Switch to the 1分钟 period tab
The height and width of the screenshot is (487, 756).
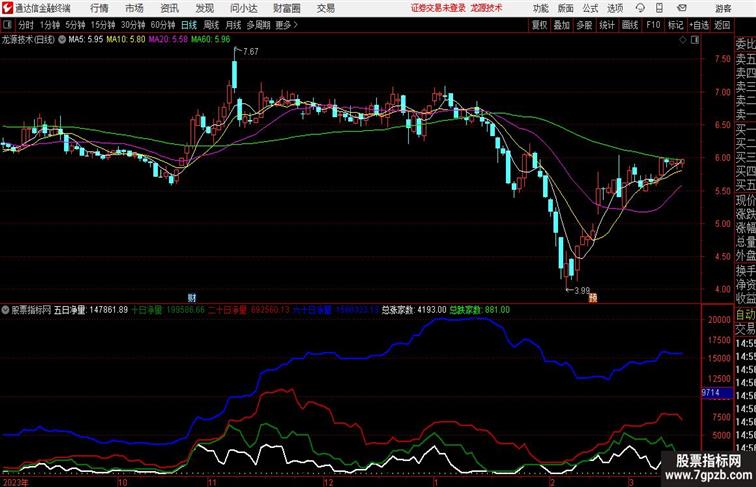tap(50, 25)
